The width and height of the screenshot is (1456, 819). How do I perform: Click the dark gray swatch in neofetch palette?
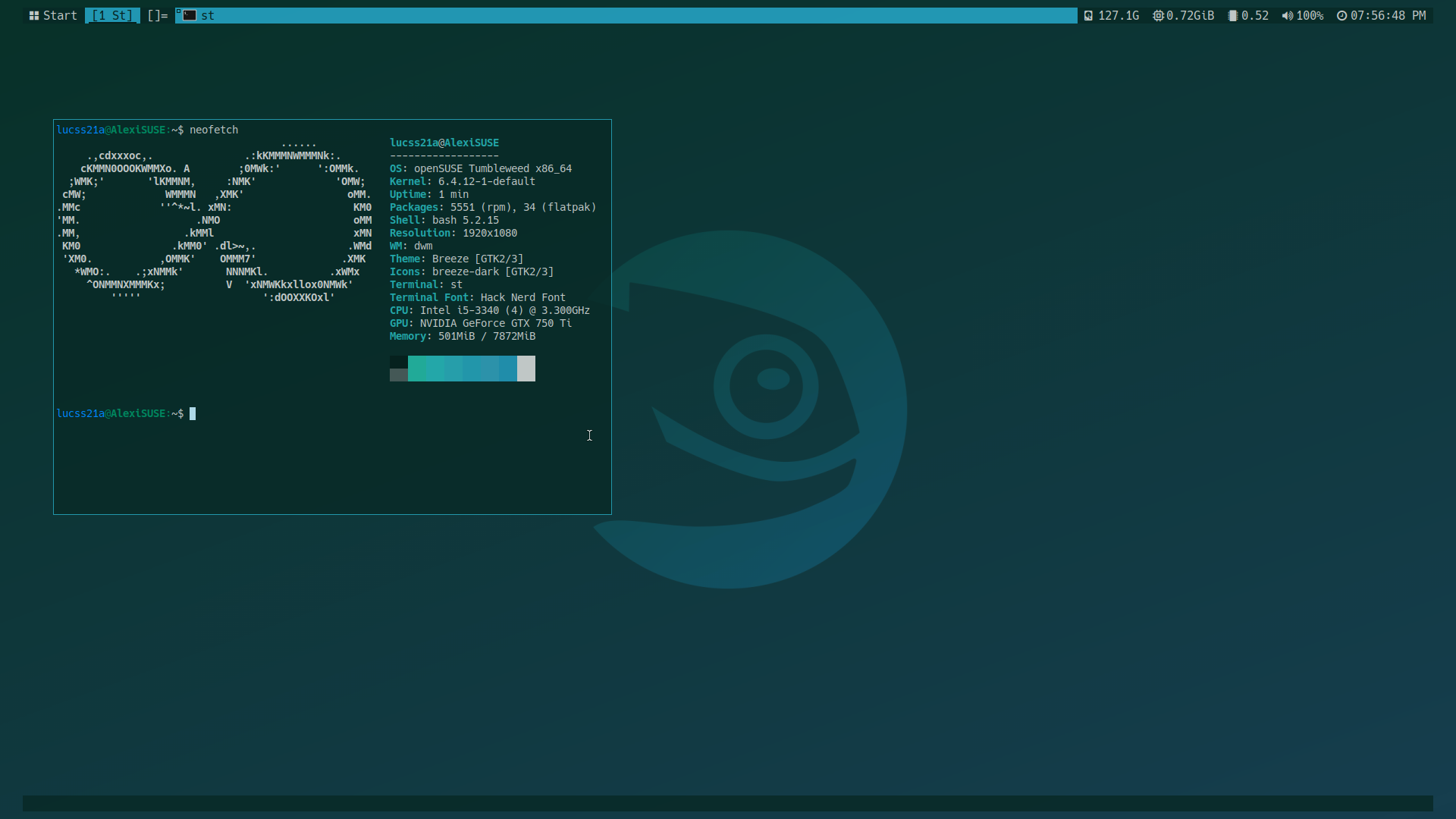tap(399, 375)
